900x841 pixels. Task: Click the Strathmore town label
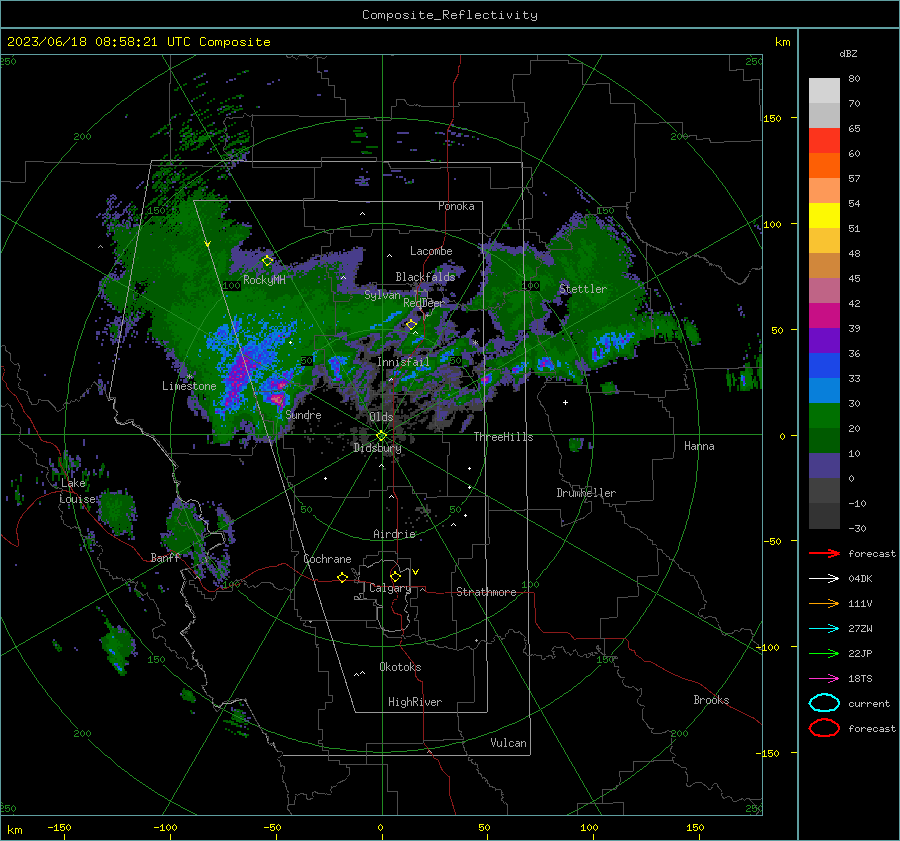pyautogui.click(x=486, y=592)
